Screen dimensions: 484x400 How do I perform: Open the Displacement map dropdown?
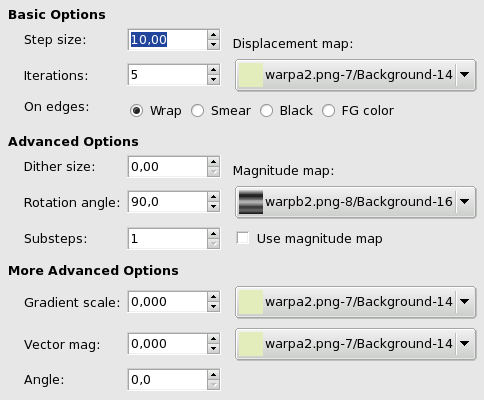point(355,75)
